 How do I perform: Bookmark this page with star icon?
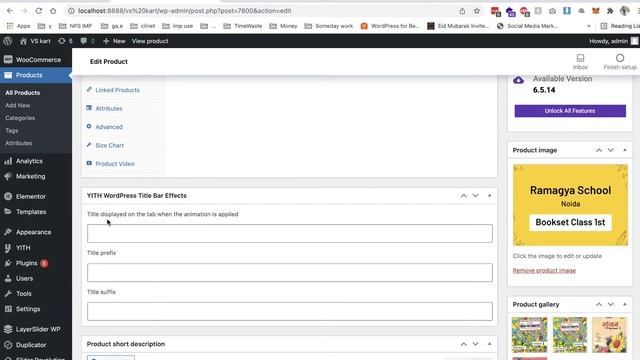pos(476,11)
